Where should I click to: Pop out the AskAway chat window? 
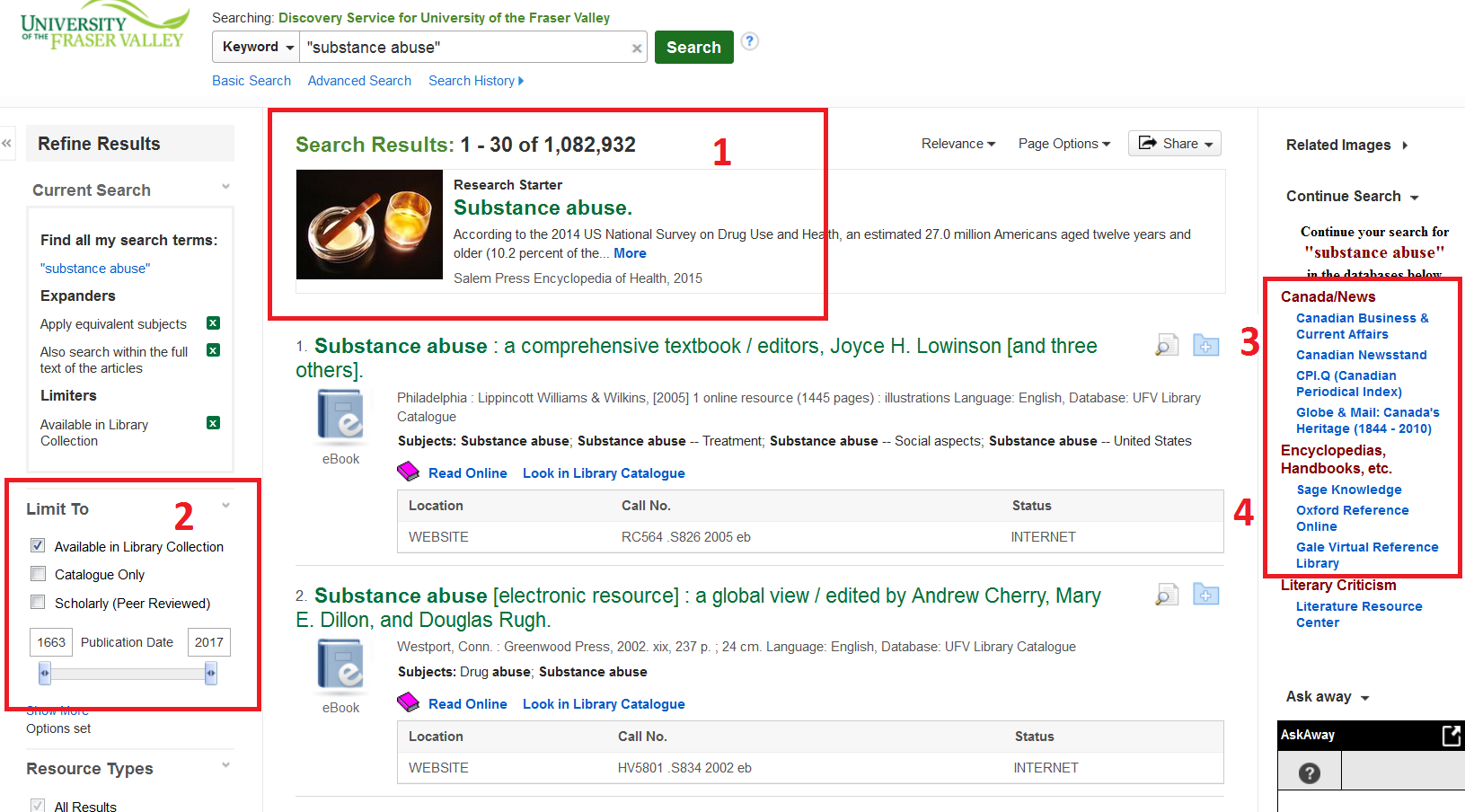pyautogui.click(x=1452, y=736)
